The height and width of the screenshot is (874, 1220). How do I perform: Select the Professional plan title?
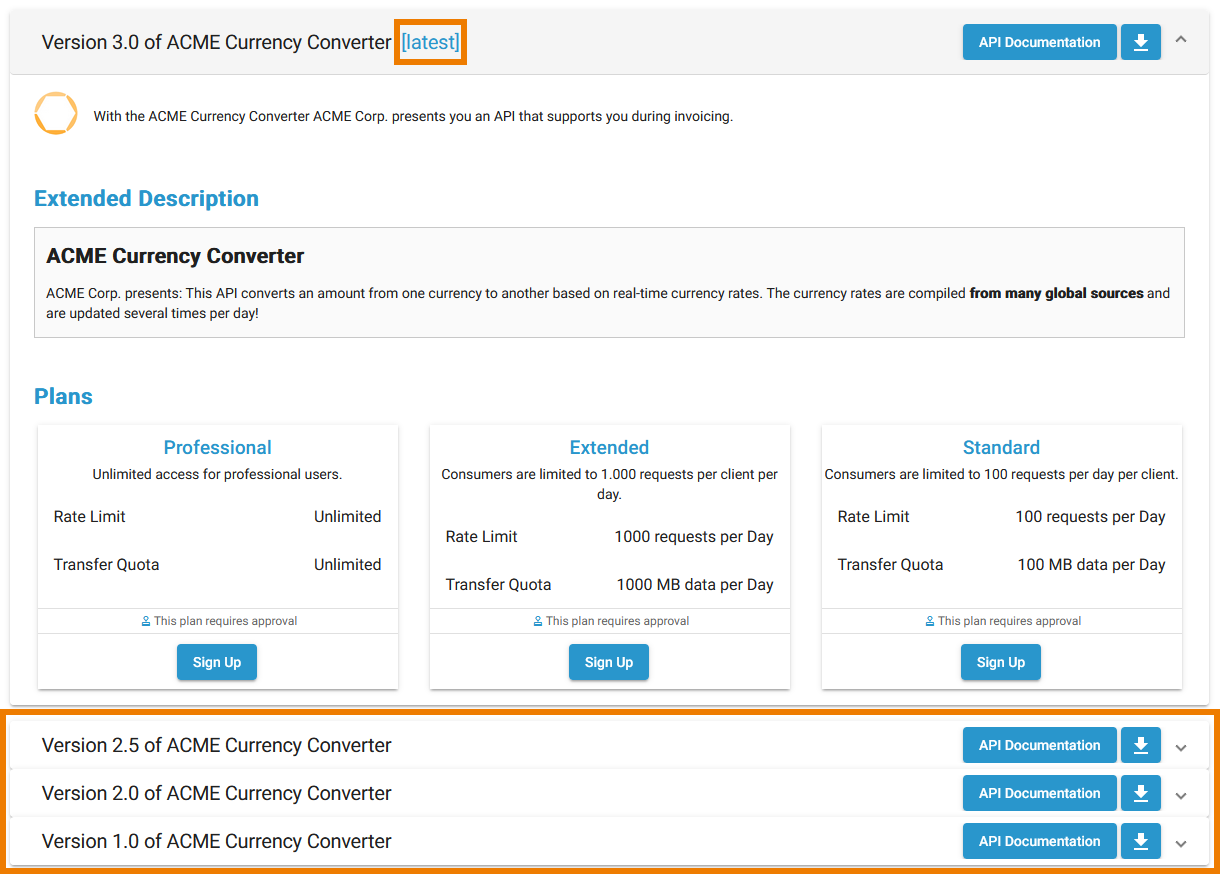point(217,447)
